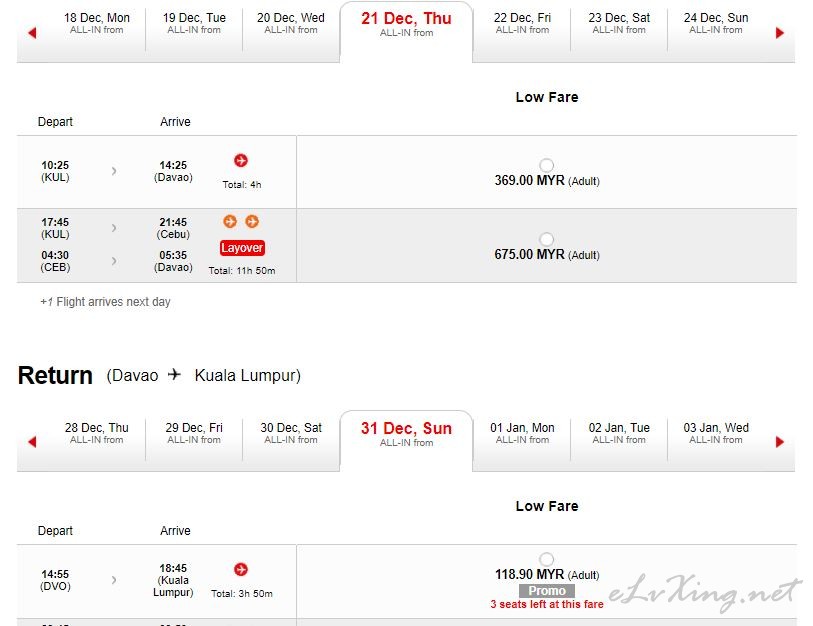Viewport: 813px width, 626px height.
Task: Select the 118.90 MYR promo fare radio button
Action: point(546,559)
